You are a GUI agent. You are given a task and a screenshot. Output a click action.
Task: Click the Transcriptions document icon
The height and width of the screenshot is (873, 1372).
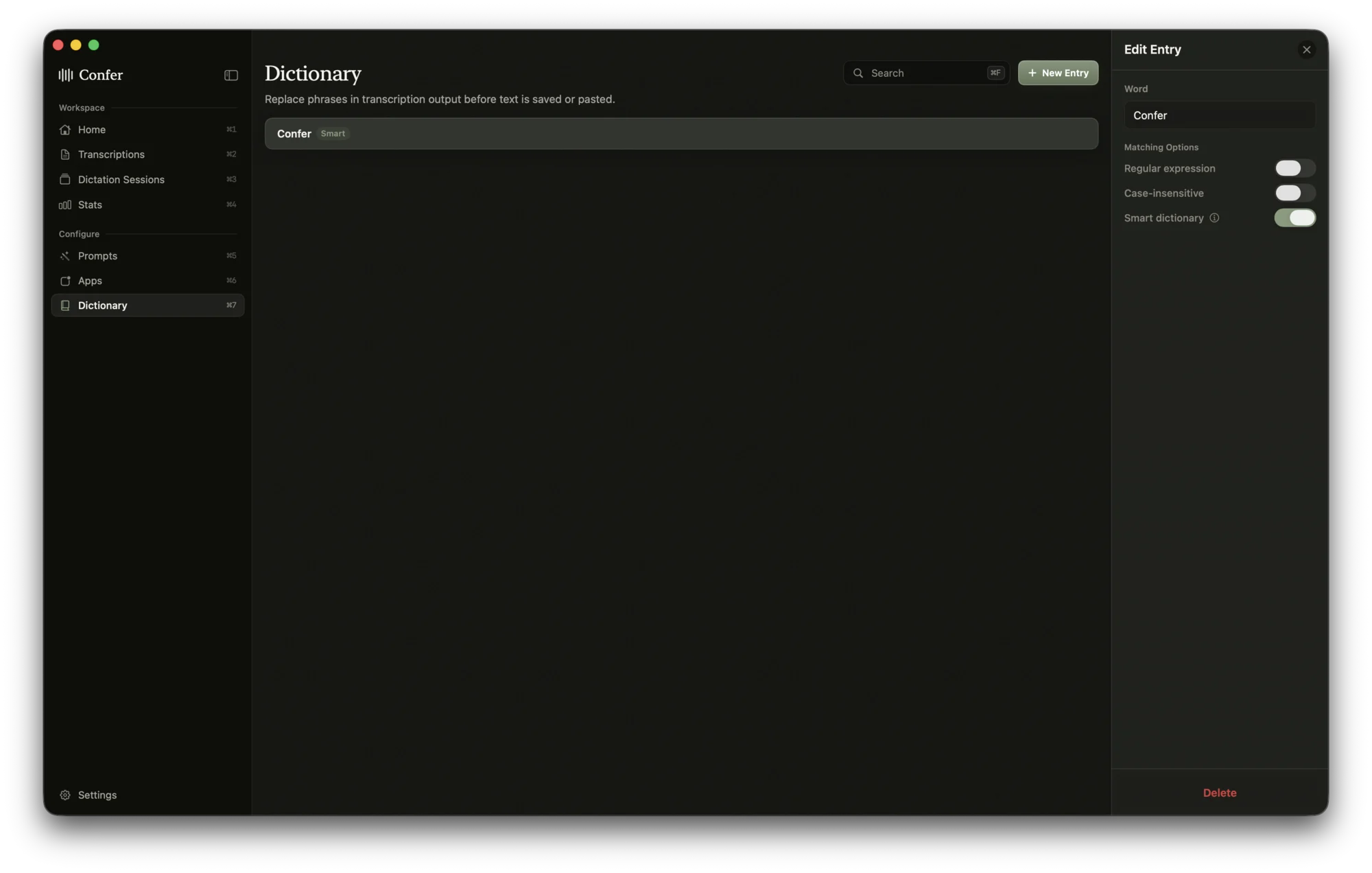point(65,154)
